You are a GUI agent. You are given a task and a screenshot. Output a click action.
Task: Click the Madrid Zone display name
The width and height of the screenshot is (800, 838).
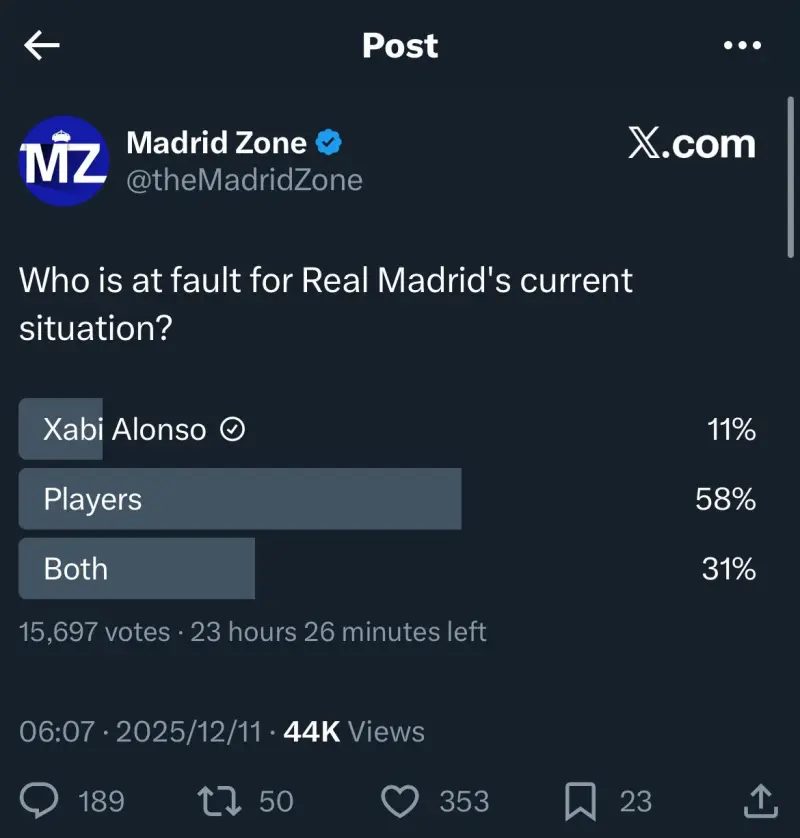(216, 143)
